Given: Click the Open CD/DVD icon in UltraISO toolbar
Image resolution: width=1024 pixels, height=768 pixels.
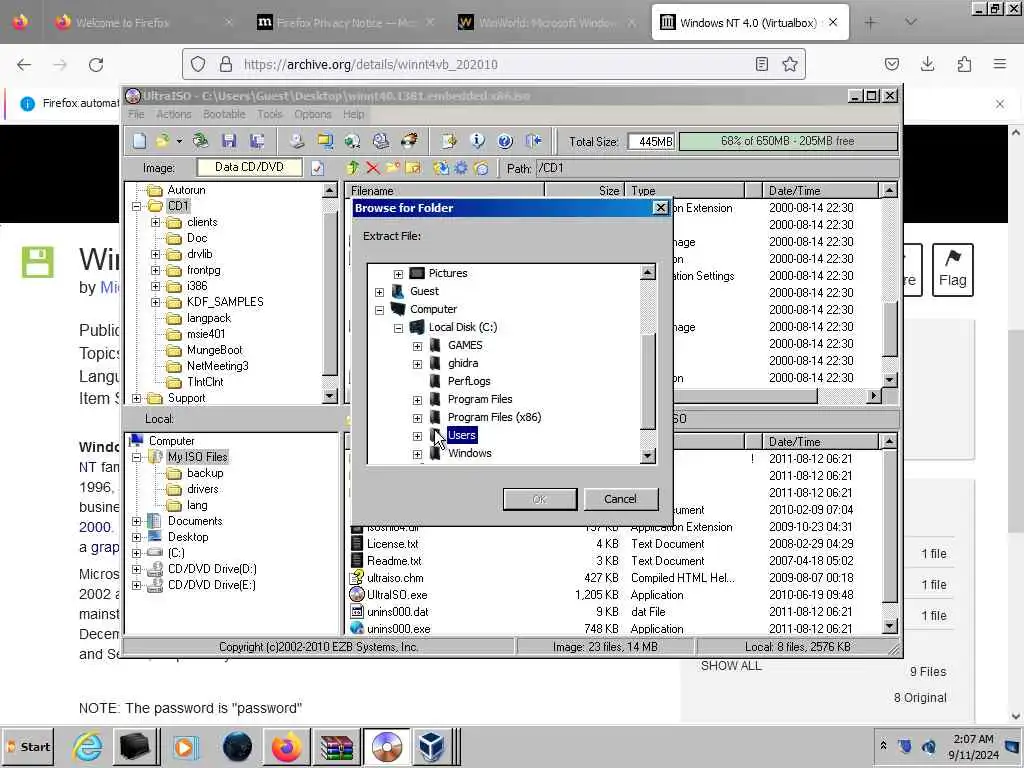Looking at the screenshot, I should [200, 141].
